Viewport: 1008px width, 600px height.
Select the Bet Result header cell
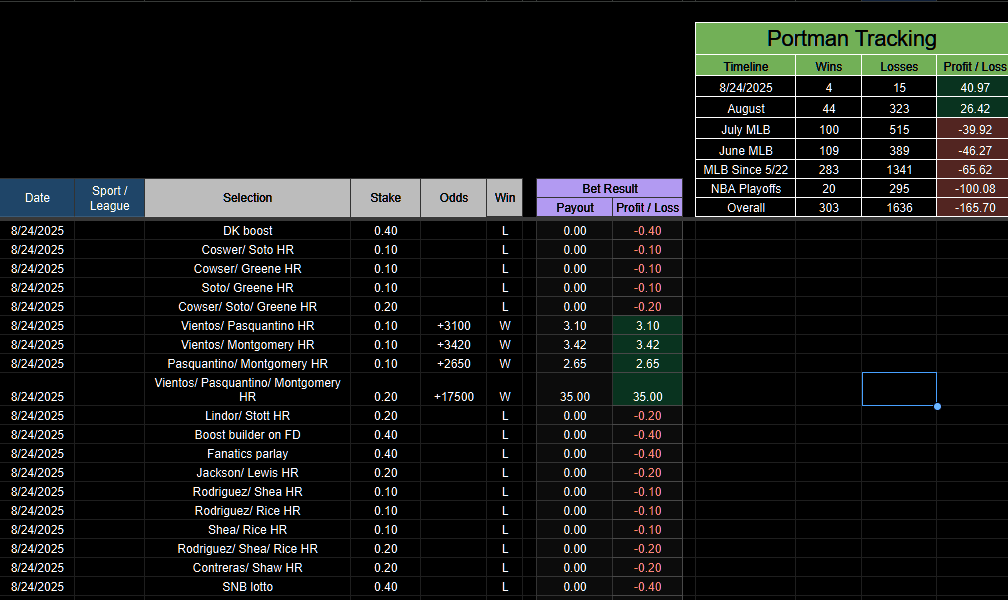(609, 188)
